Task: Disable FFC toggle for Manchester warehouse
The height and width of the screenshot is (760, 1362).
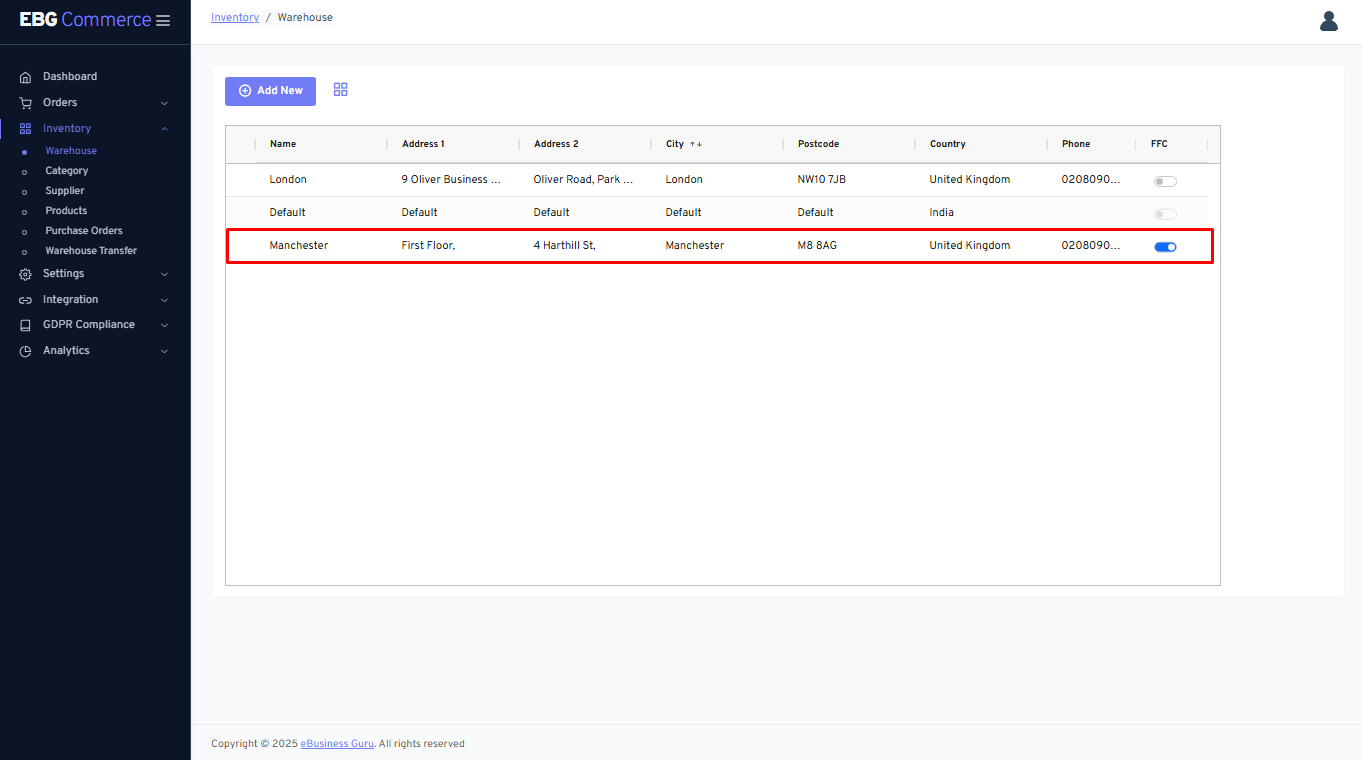Action: [1165, 246]
